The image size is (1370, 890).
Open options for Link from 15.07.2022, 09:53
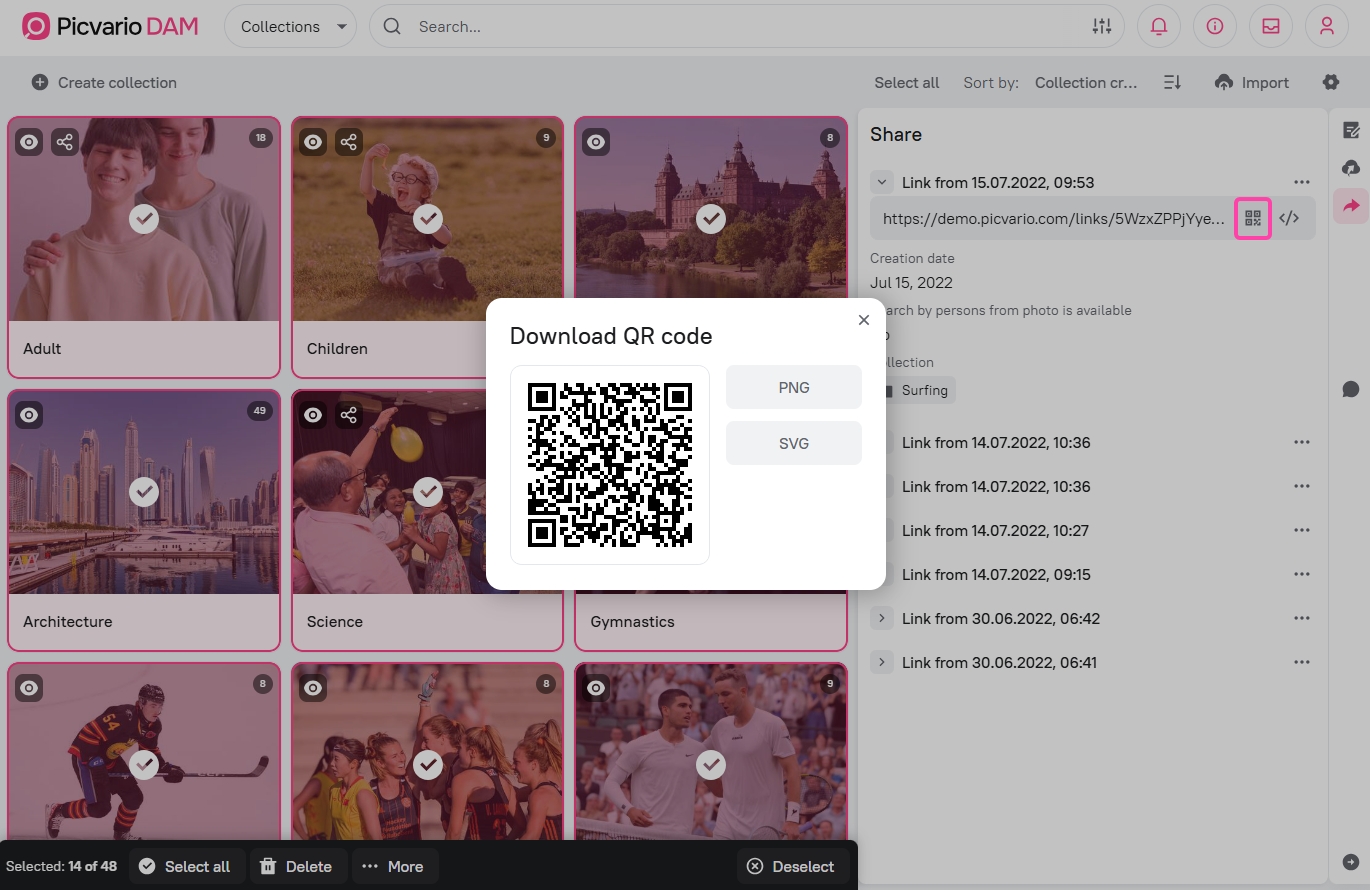[x=1301, y=182]
